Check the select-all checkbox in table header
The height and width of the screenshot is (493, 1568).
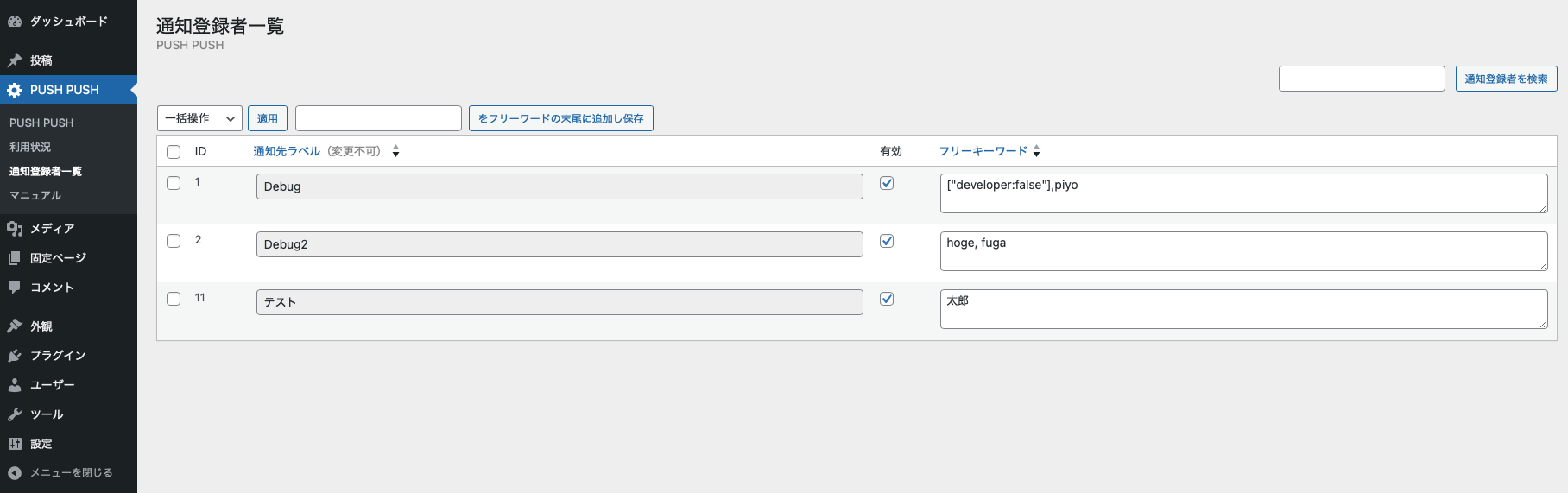[174, 152]
